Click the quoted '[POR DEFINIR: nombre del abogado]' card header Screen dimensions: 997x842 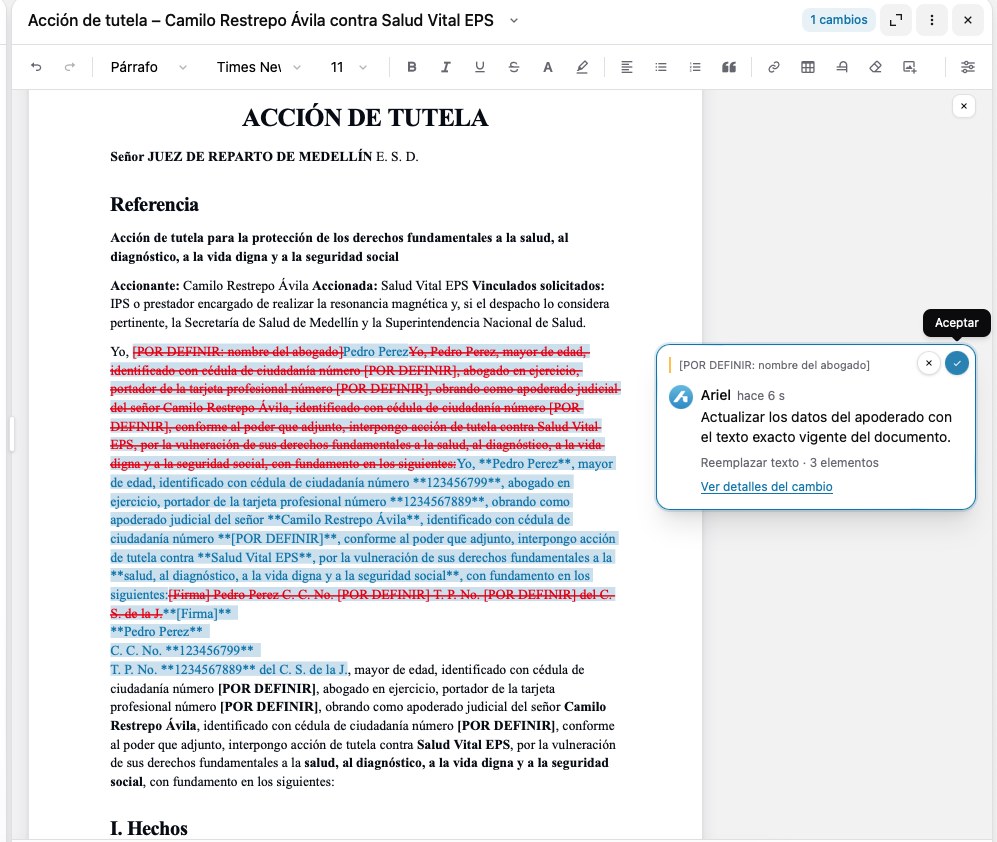pyautogui.click(x=774, y=365)
